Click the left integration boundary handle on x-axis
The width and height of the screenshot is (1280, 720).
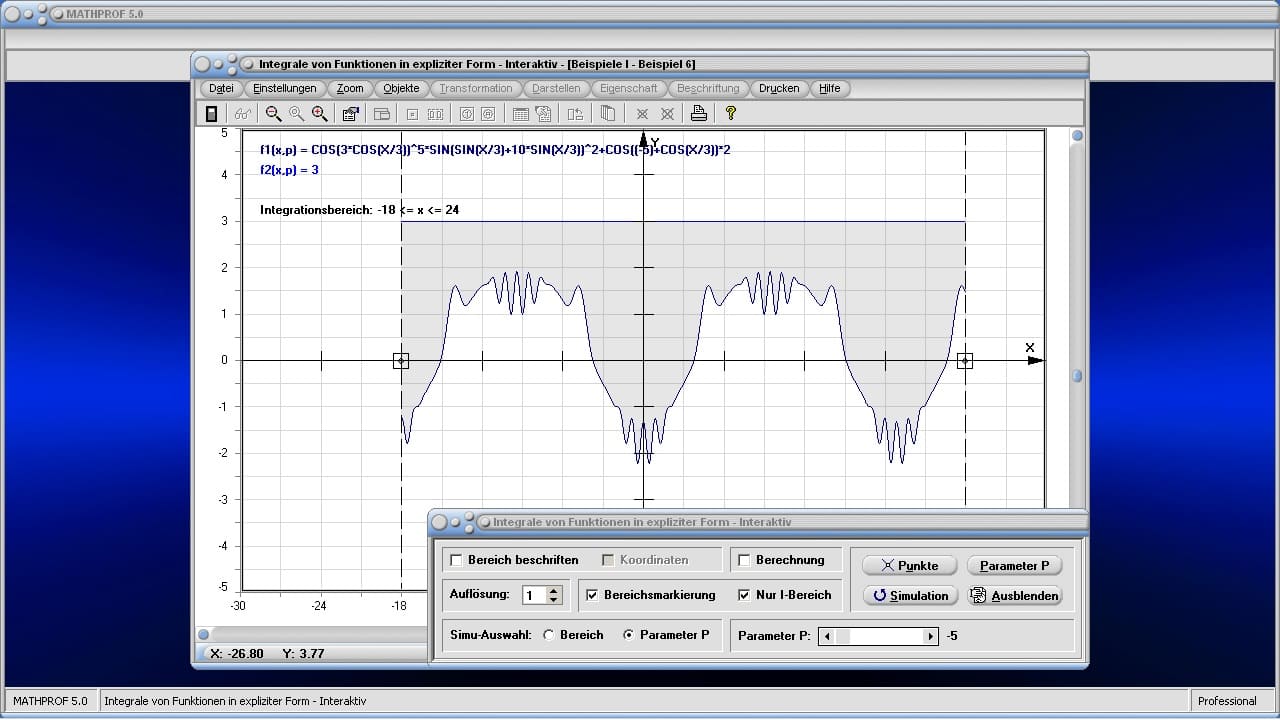(x=401, y=360)
